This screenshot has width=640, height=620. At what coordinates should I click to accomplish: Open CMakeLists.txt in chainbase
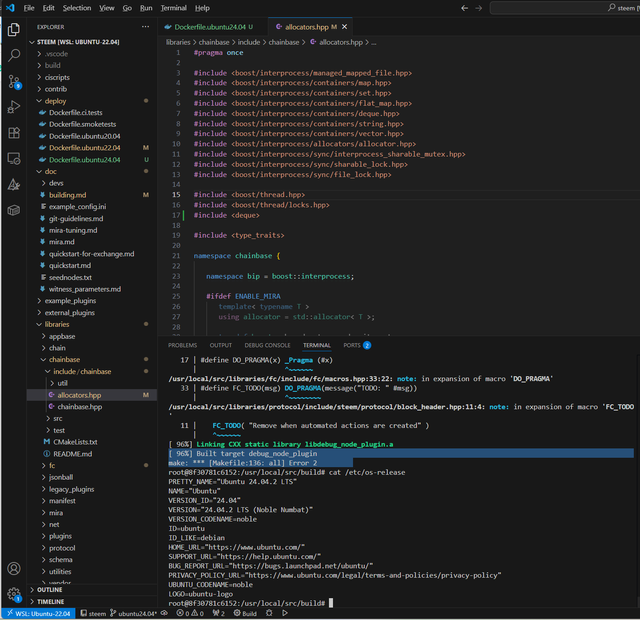(75, 442)
